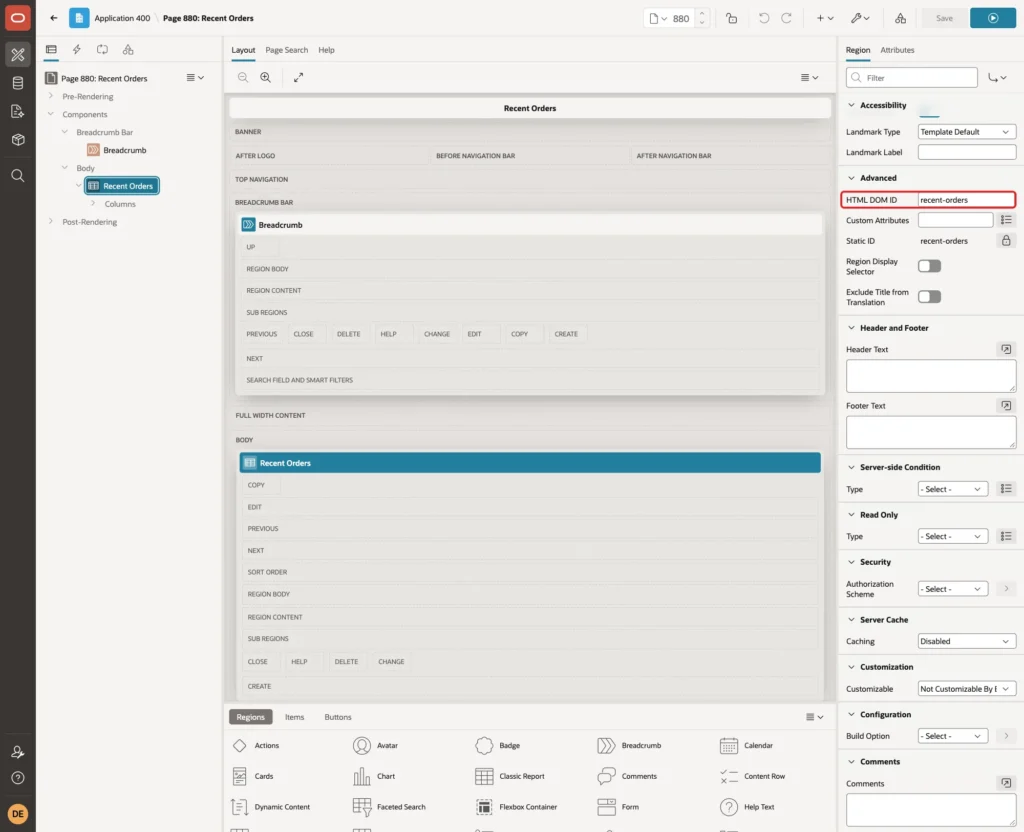Open Custom Attributes list picker
Image resolution: width=1024 pixels, height=832 pixels.
pos(1006,220)
